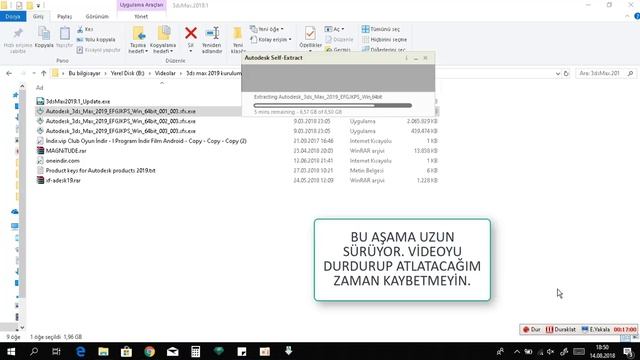Click the taskbar search magnifier icon

pos(34,351)
